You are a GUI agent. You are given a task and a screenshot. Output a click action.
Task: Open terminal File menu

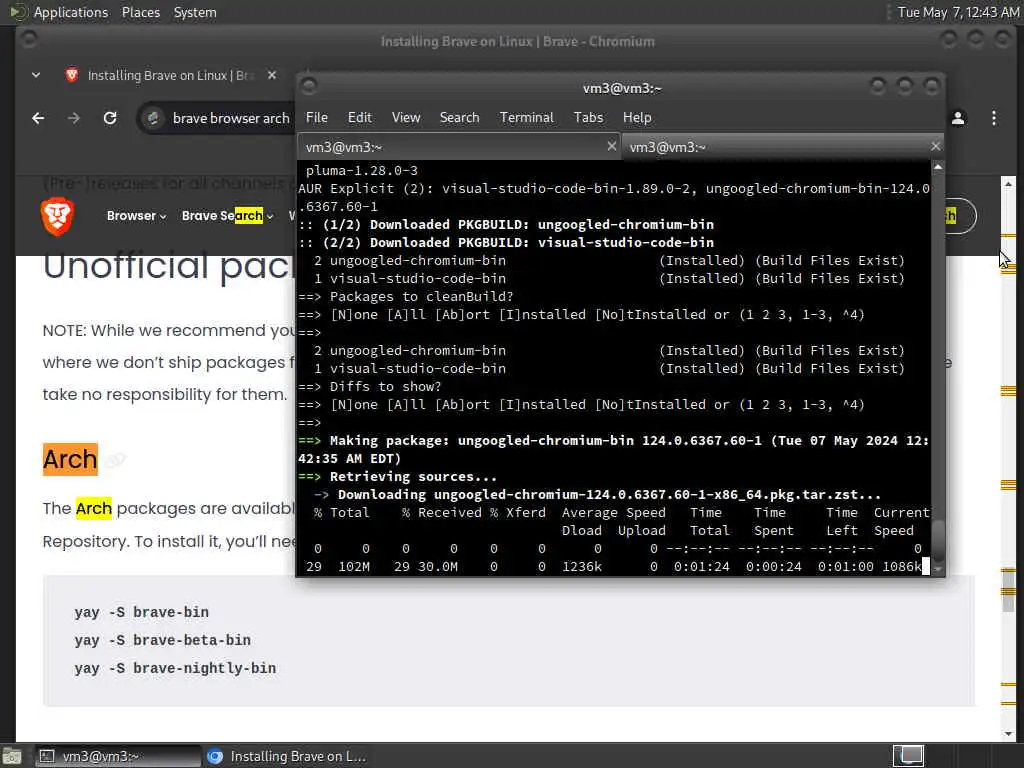click(x=317, y=118)
